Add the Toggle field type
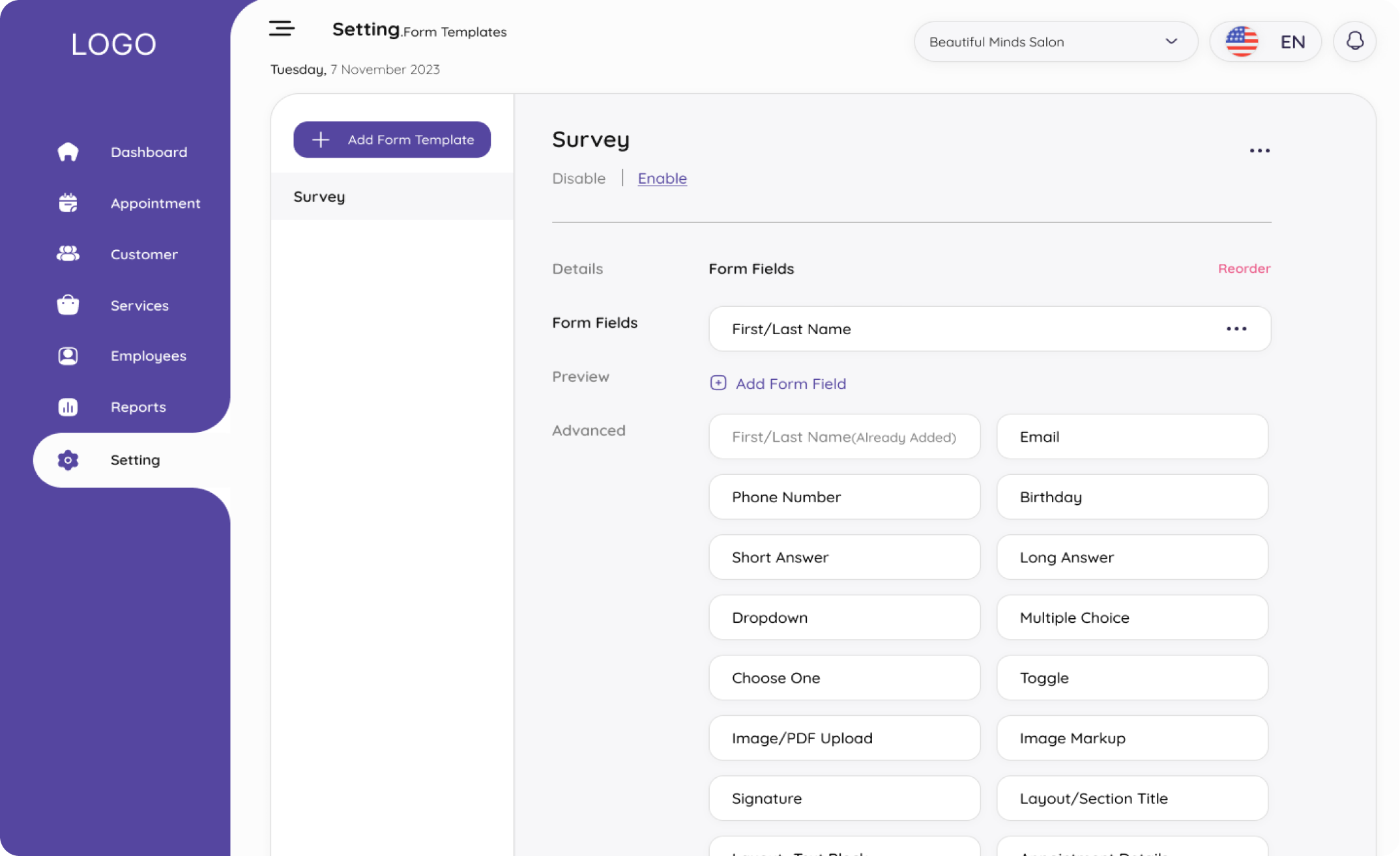Viewport: 1400px width, 856px height. pyautogui.click(x=1131, y=678)
